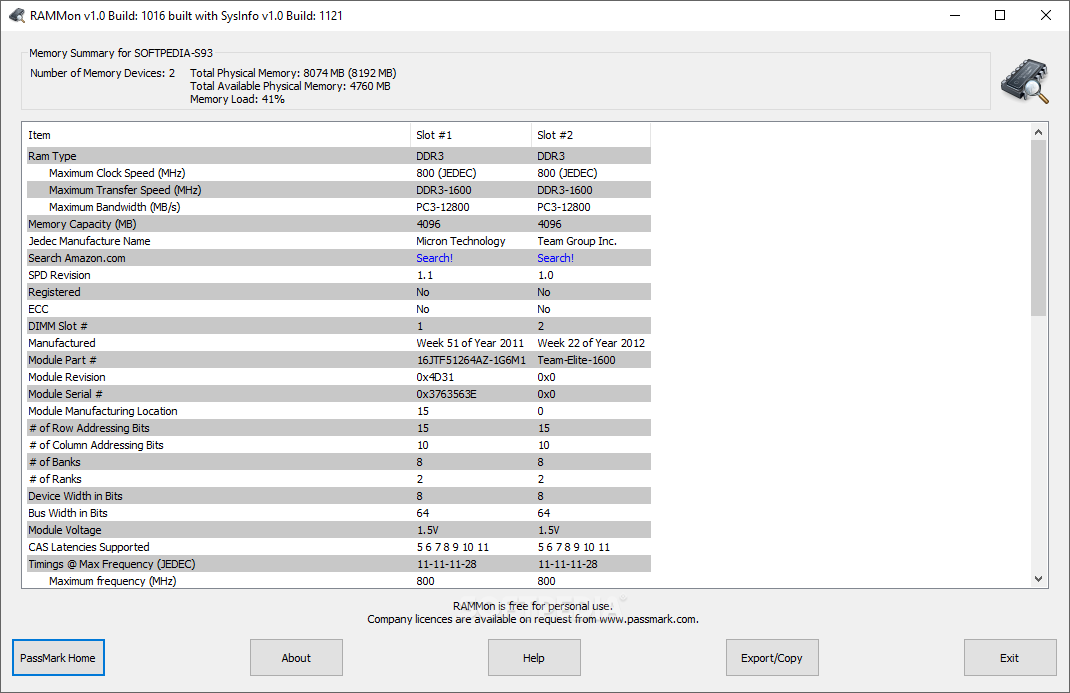Viewport: 1070px width, 693px height.
Task: Select the CAS Latencies Supported row
Action: (338, 547)
